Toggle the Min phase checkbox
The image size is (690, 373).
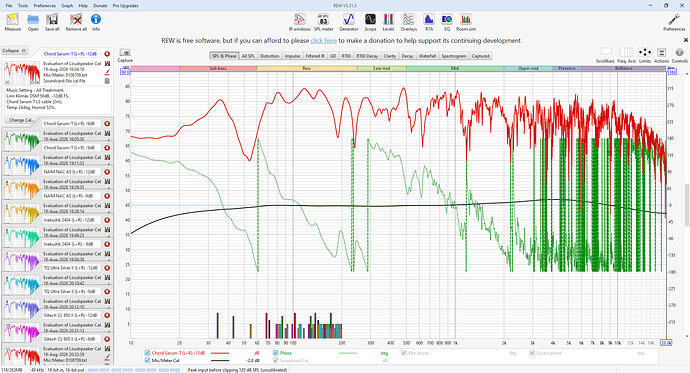(404, 353)
